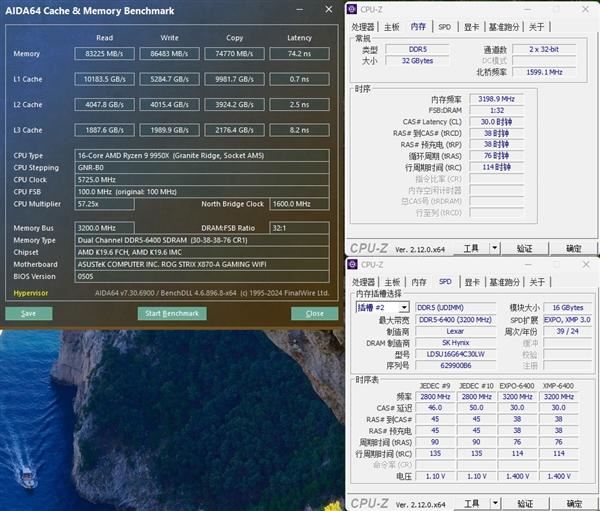Click the Save button in AIDA64

point(29,313)
